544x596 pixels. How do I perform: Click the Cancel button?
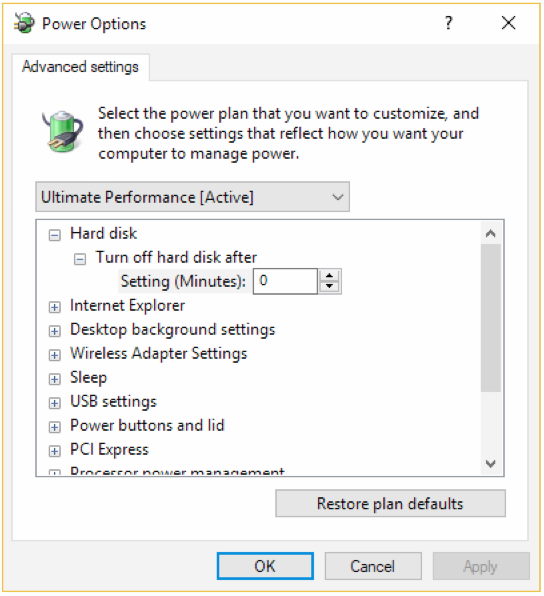(373, 566)
